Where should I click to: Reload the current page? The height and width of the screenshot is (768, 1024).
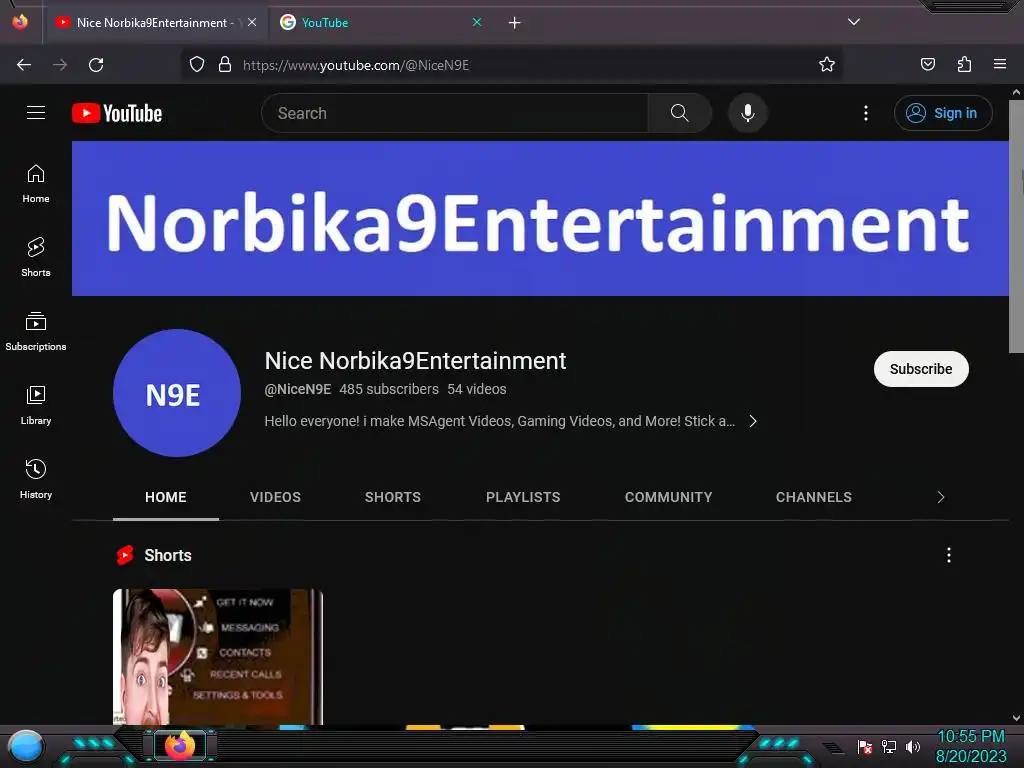coord(96,65)
